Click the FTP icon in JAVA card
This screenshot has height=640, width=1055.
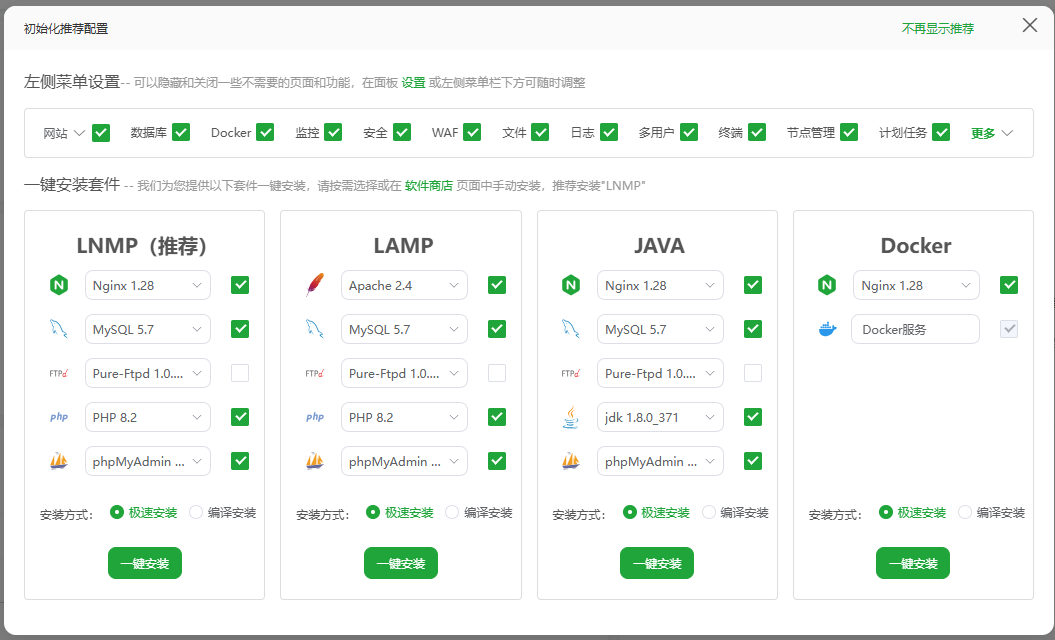point(571,373)
